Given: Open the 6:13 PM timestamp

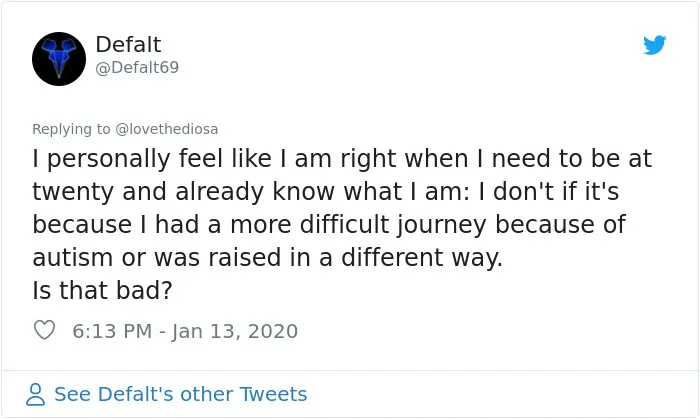Looking at the screenshot, I should (x=112, y=331).
